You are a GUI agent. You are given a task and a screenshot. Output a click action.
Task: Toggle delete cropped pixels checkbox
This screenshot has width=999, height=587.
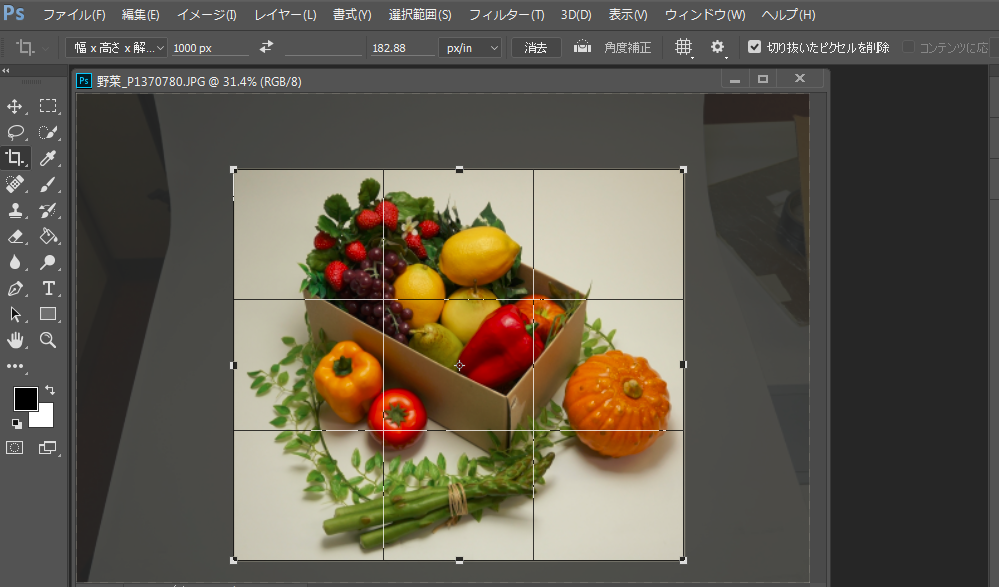click(x=754, y=47)
